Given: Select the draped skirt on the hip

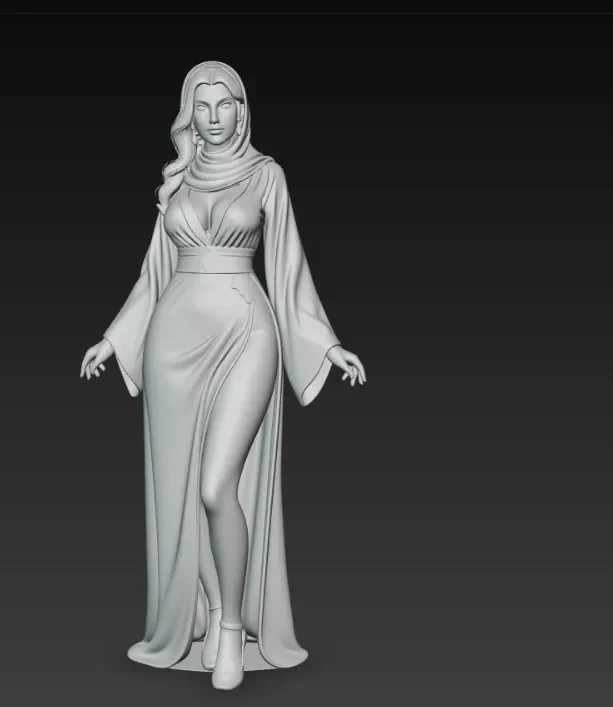Looking at the screenshot, I should coord(203,343).
